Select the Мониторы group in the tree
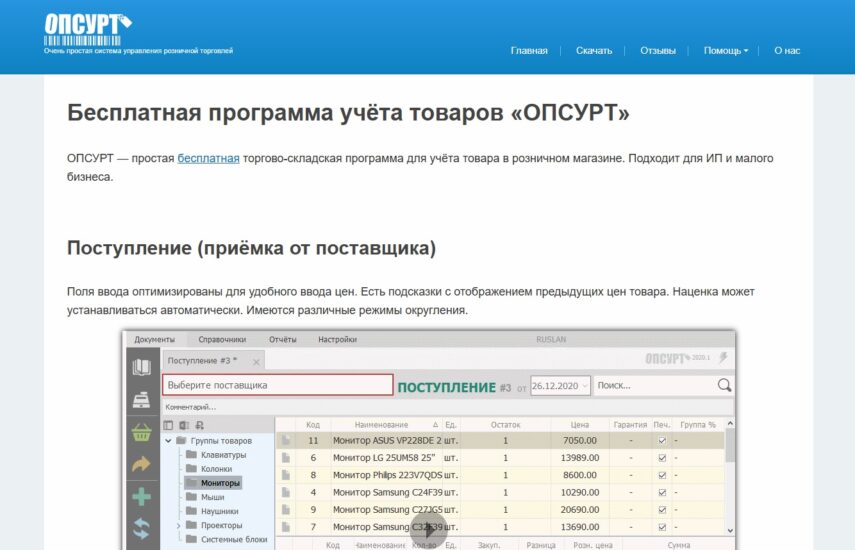Screen dimensions: 855x550 tap(213, 483)
